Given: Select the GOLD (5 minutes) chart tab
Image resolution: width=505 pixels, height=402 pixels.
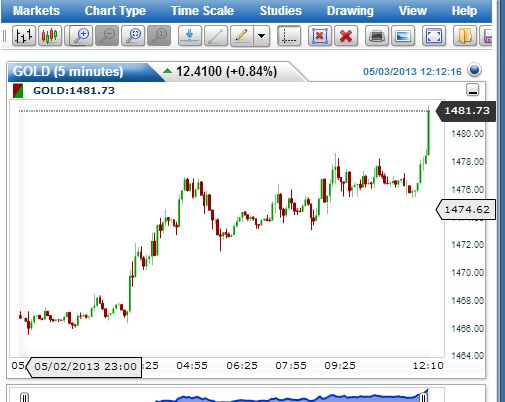Looking at the screenshot, I should pos(68,71).
